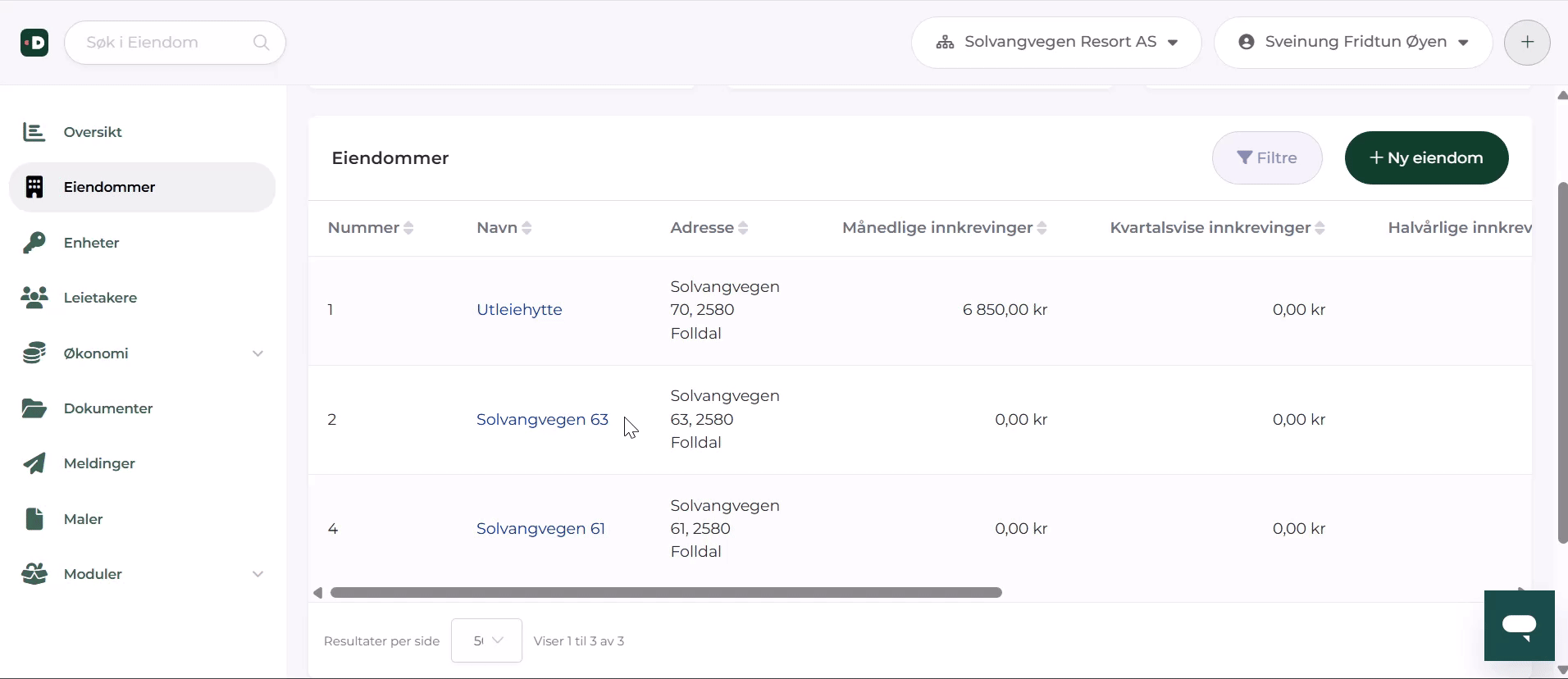Click the table scroll left arrow
1568x679 pixels.
318,593
